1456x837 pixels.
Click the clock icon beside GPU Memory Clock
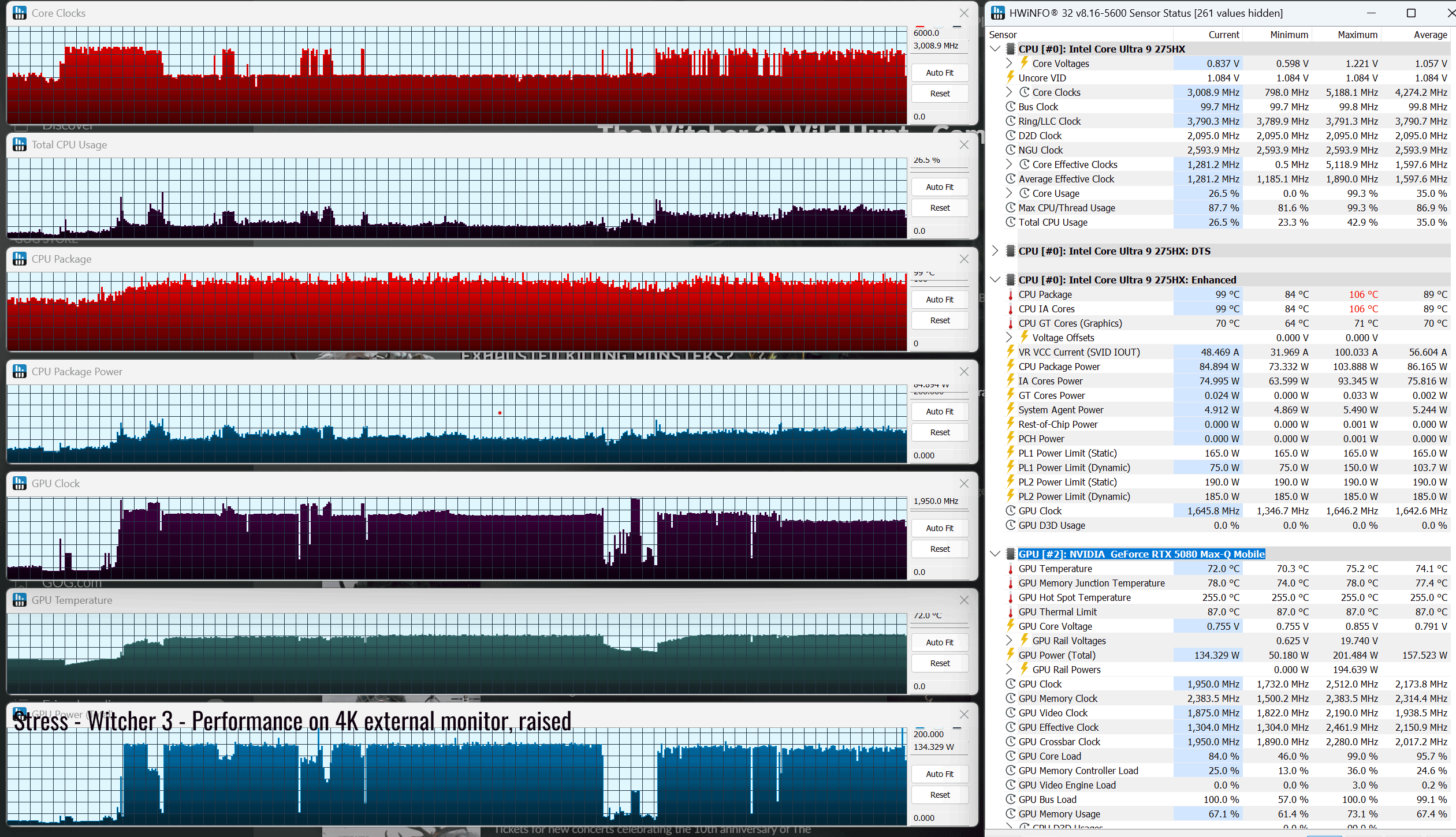tap(1011, 698)
